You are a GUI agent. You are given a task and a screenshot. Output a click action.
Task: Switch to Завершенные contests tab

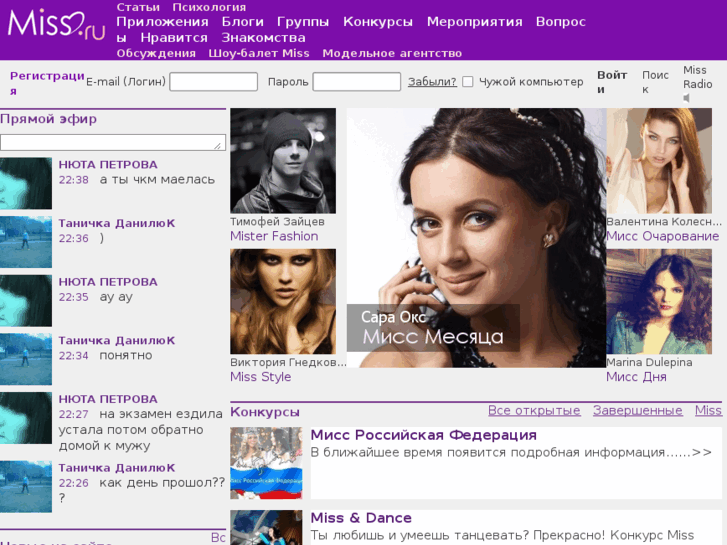tap(637, 410)
